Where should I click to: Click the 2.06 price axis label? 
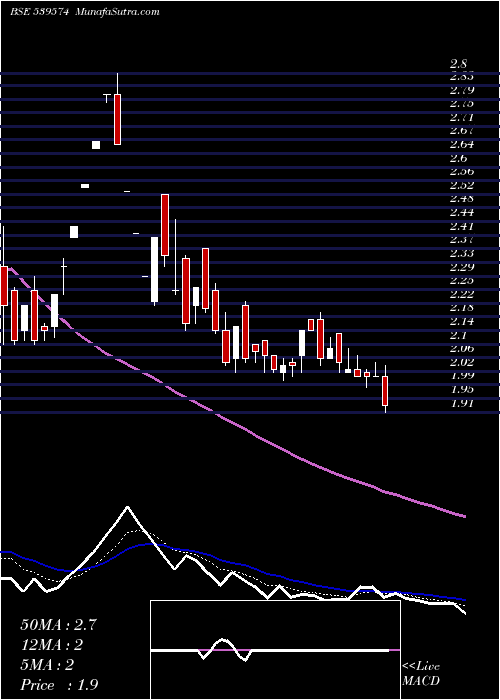(x=462, y=348)
